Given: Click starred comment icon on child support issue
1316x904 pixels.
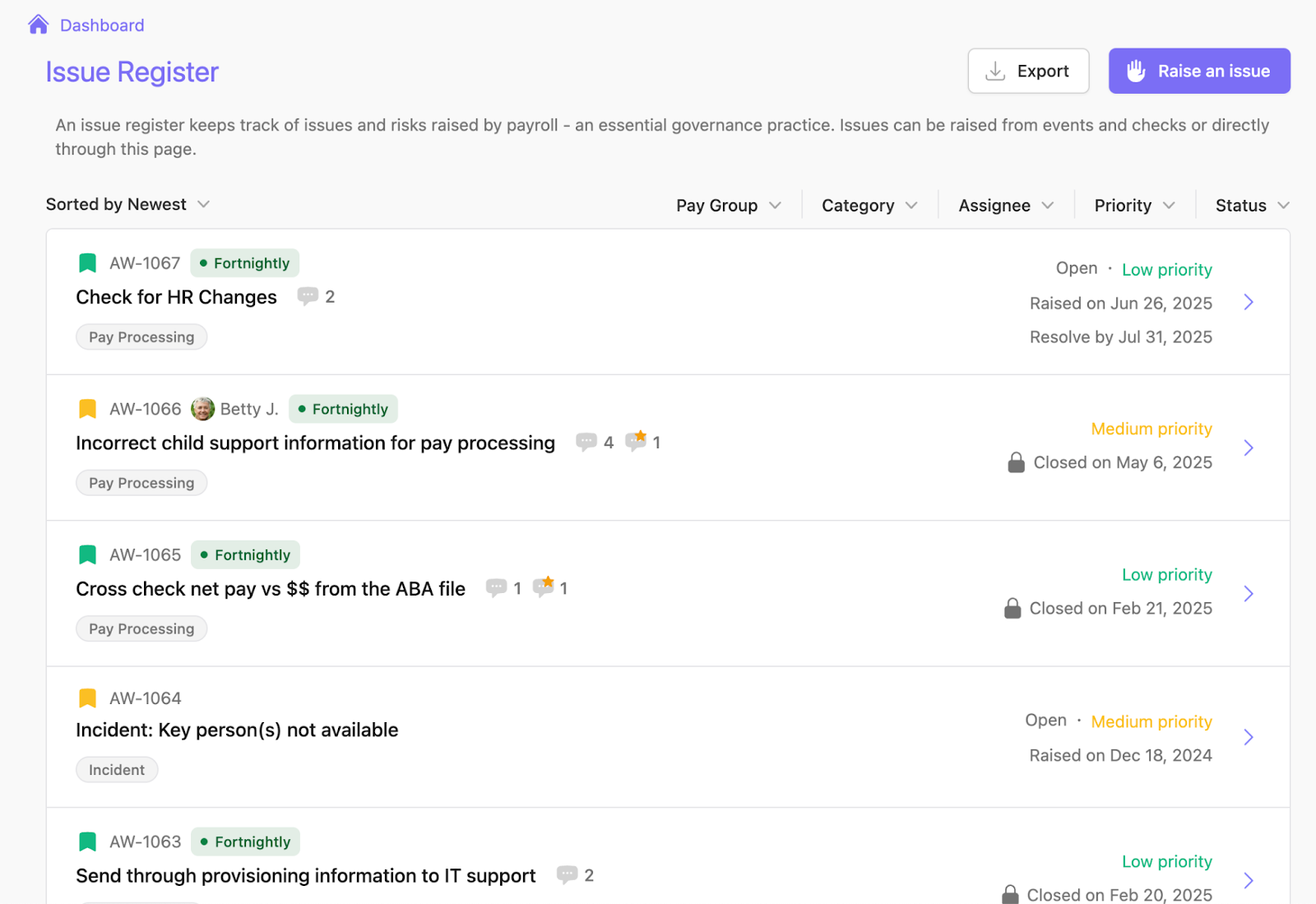Looking at the screenshot, I should [x=636, y=441].
